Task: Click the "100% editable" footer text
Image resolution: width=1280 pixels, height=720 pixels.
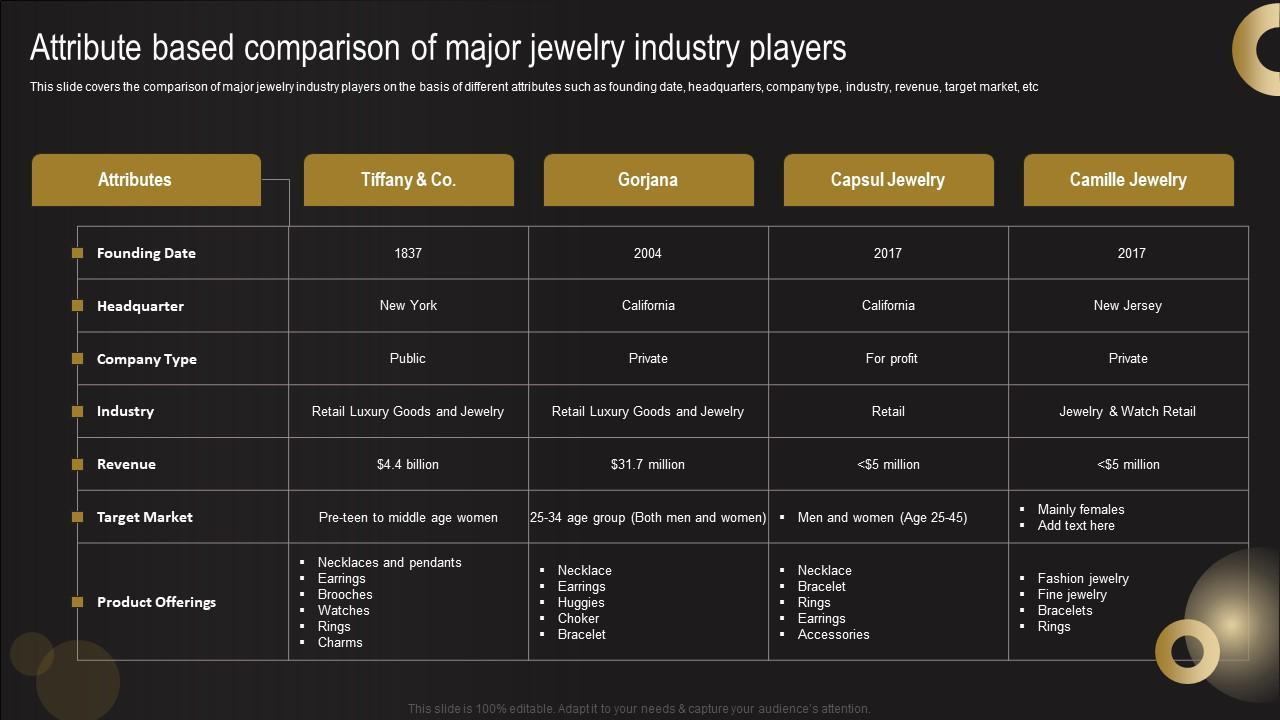Action: tap(639, 709)
